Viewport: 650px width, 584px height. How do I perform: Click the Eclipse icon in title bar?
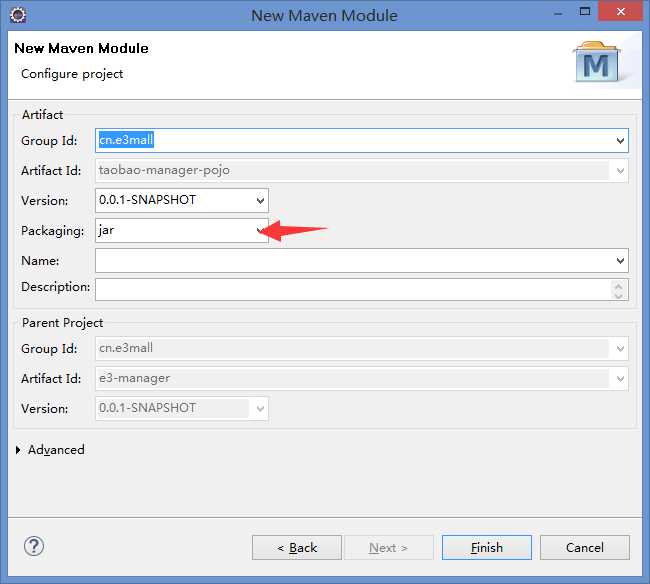click(x=18, y=15)
